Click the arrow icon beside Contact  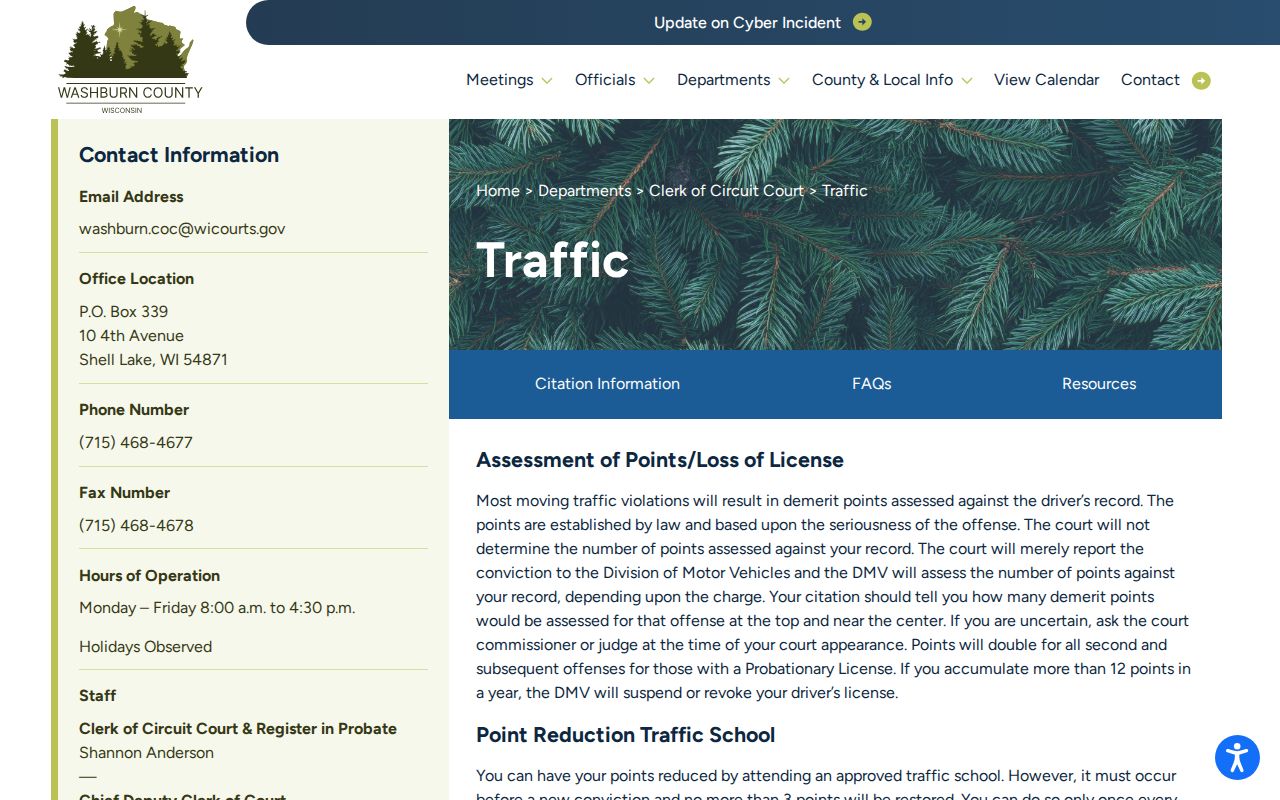coord(1201,81)
